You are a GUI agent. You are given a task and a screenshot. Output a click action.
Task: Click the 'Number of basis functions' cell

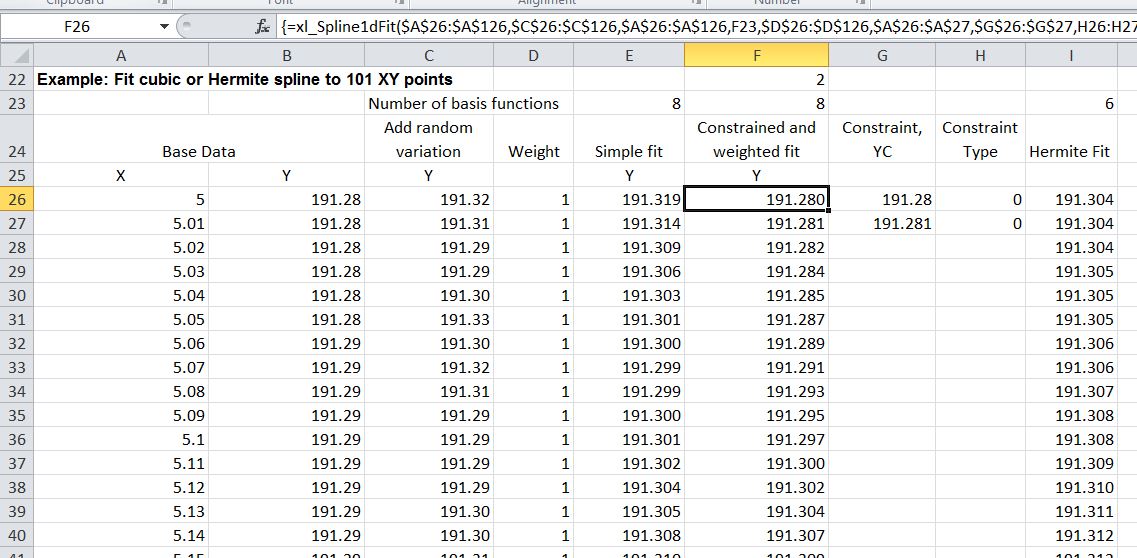[x=463, y=103]
